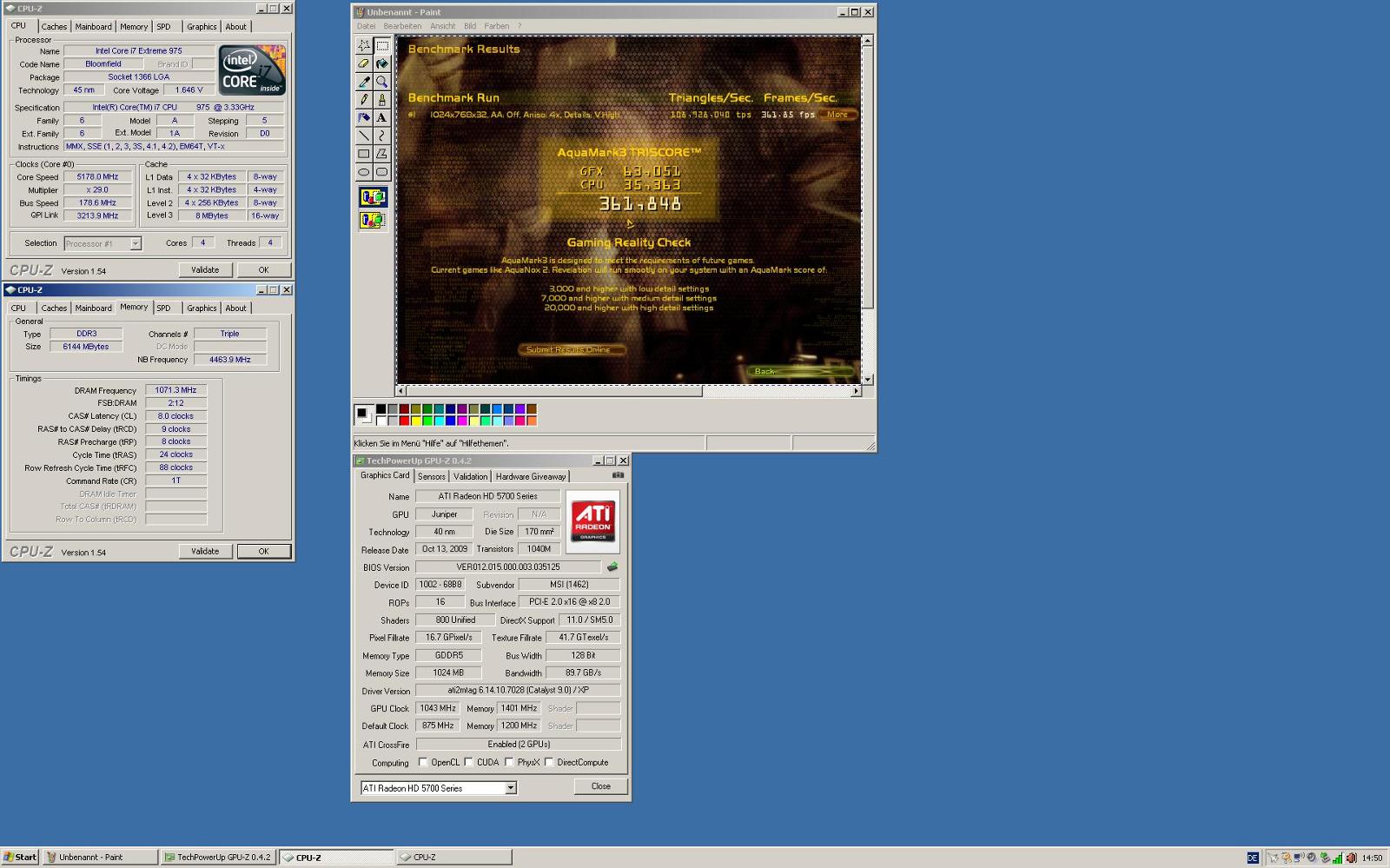Activate the Airbrush spray tool

coord(364,117)
